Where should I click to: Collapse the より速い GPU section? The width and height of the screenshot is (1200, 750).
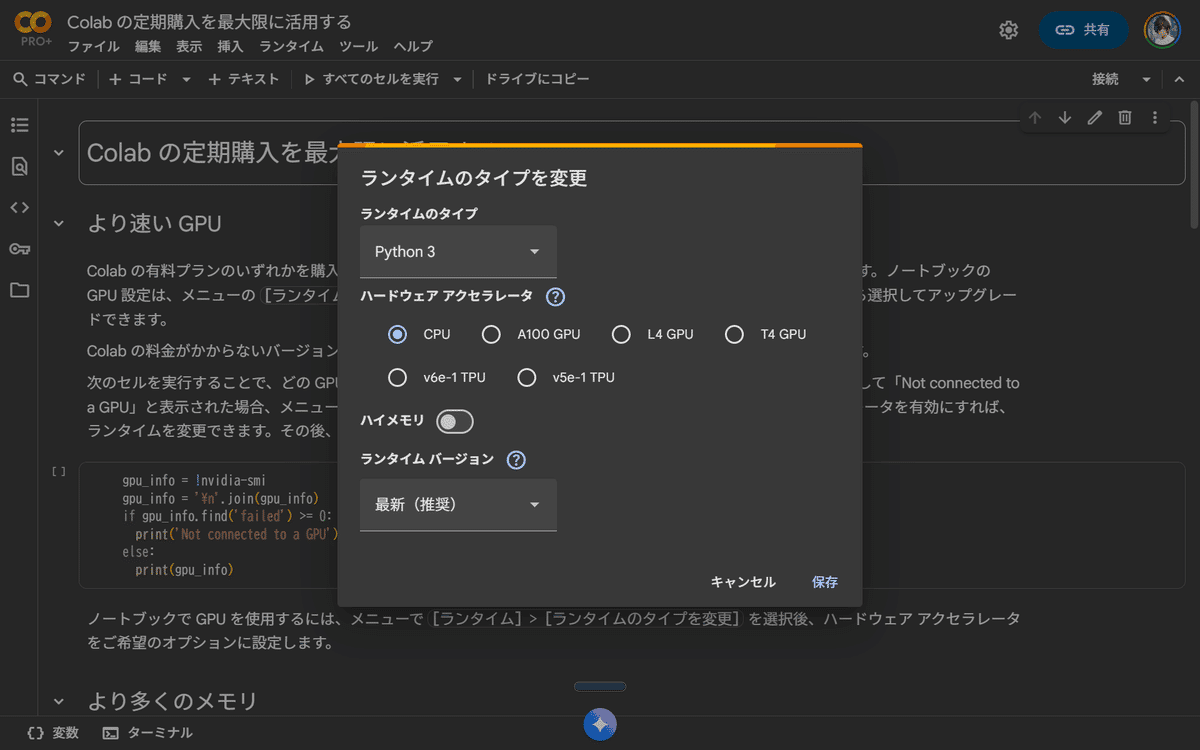click(59, 223)
